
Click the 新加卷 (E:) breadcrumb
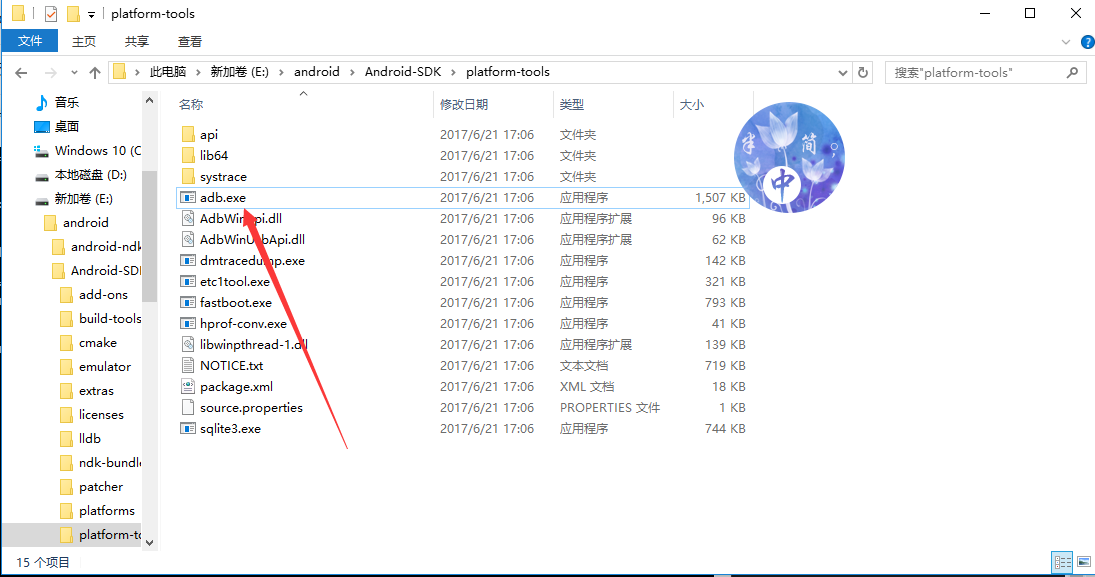pos(240,72)
